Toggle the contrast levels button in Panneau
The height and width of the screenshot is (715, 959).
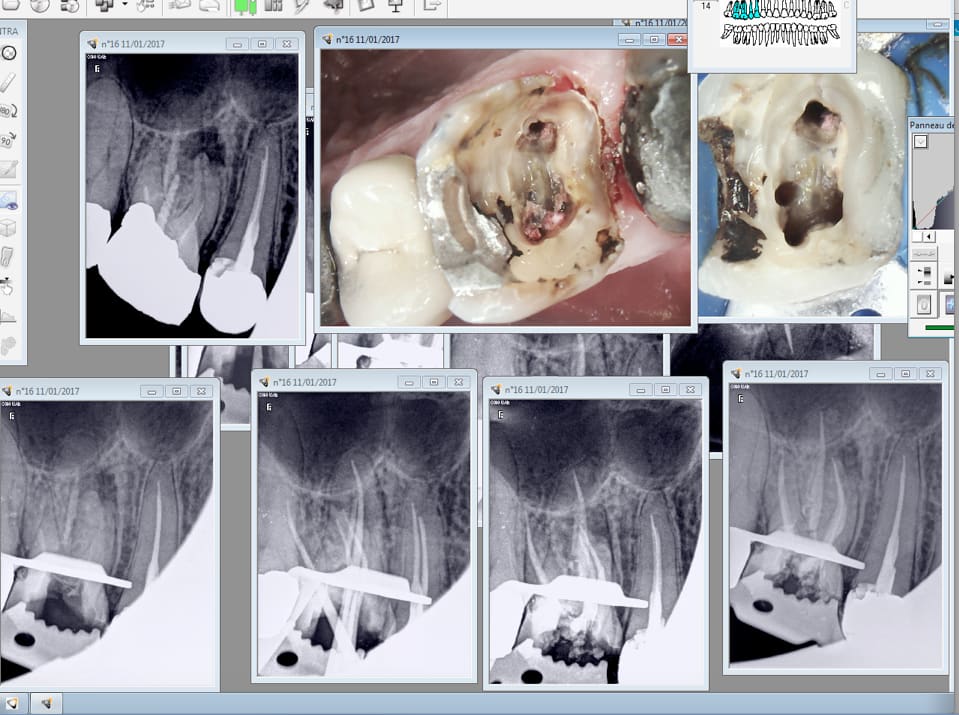pyautogui.click(x=925, y=275)
